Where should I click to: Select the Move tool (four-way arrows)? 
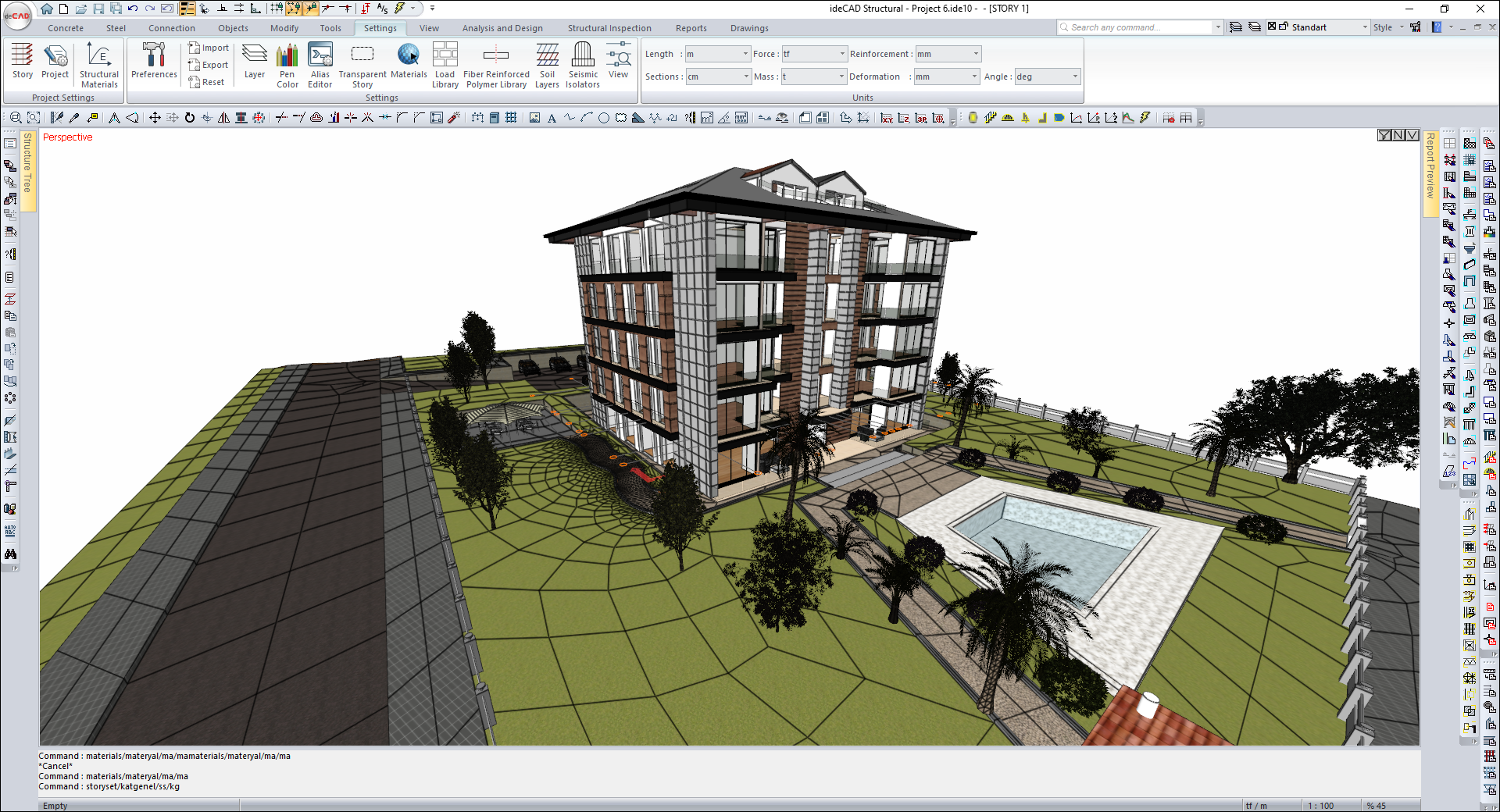coord(155,118)
